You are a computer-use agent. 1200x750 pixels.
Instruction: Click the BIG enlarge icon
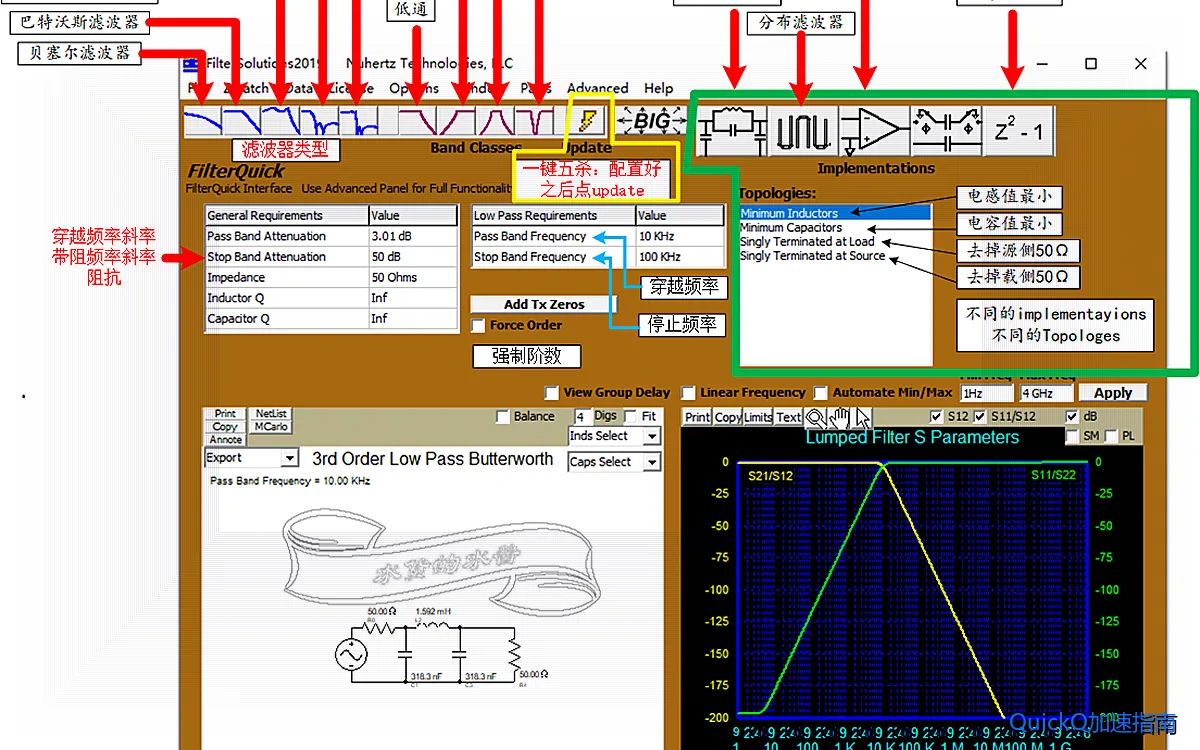[x=650, y=121]
